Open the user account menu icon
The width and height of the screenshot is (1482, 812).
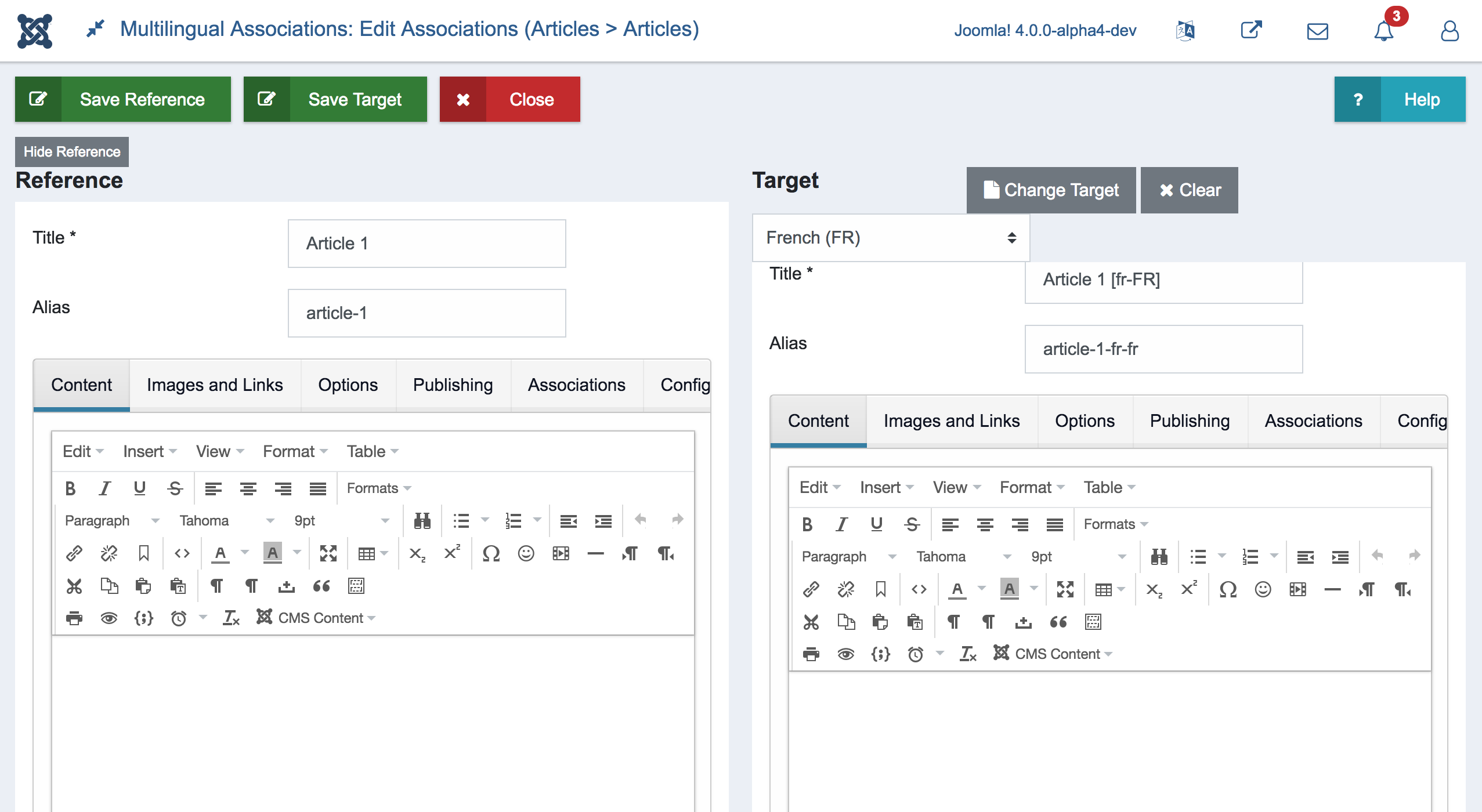1450,30
